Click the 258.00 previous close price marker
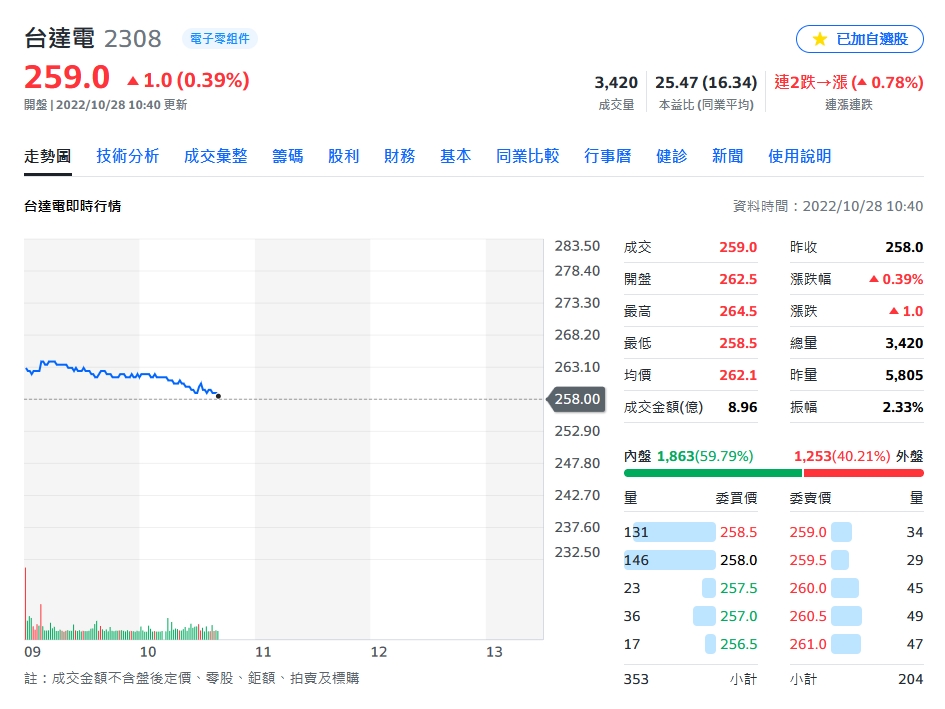 [576, 399]
